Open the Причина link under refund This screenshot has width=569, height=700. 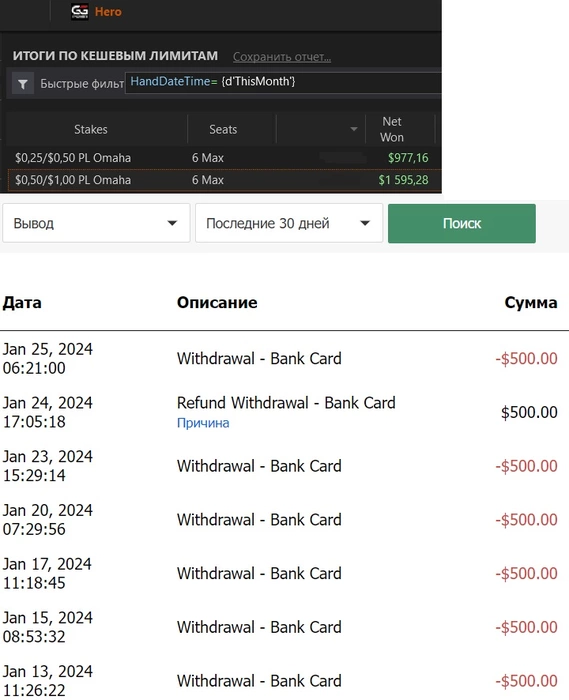pyautogui.click(x=203, y=423)
